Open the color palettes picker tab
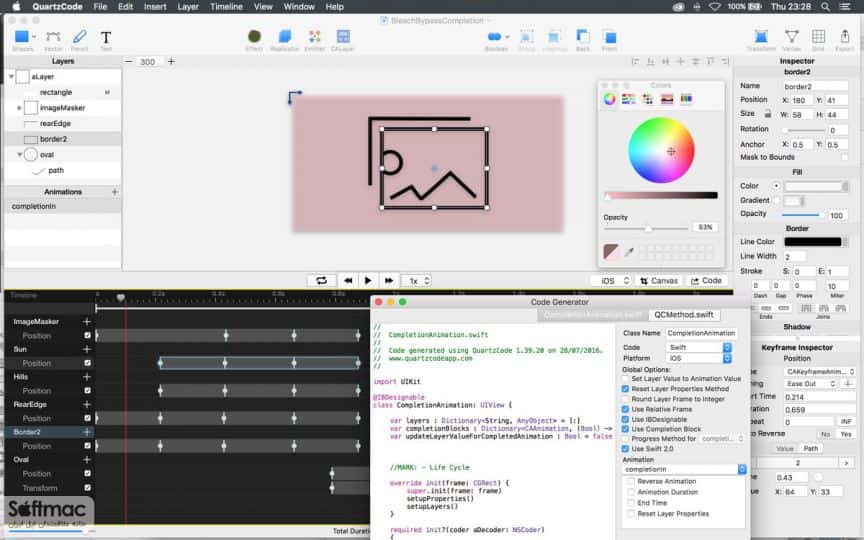864x540 pixels. tap(648, 99)
